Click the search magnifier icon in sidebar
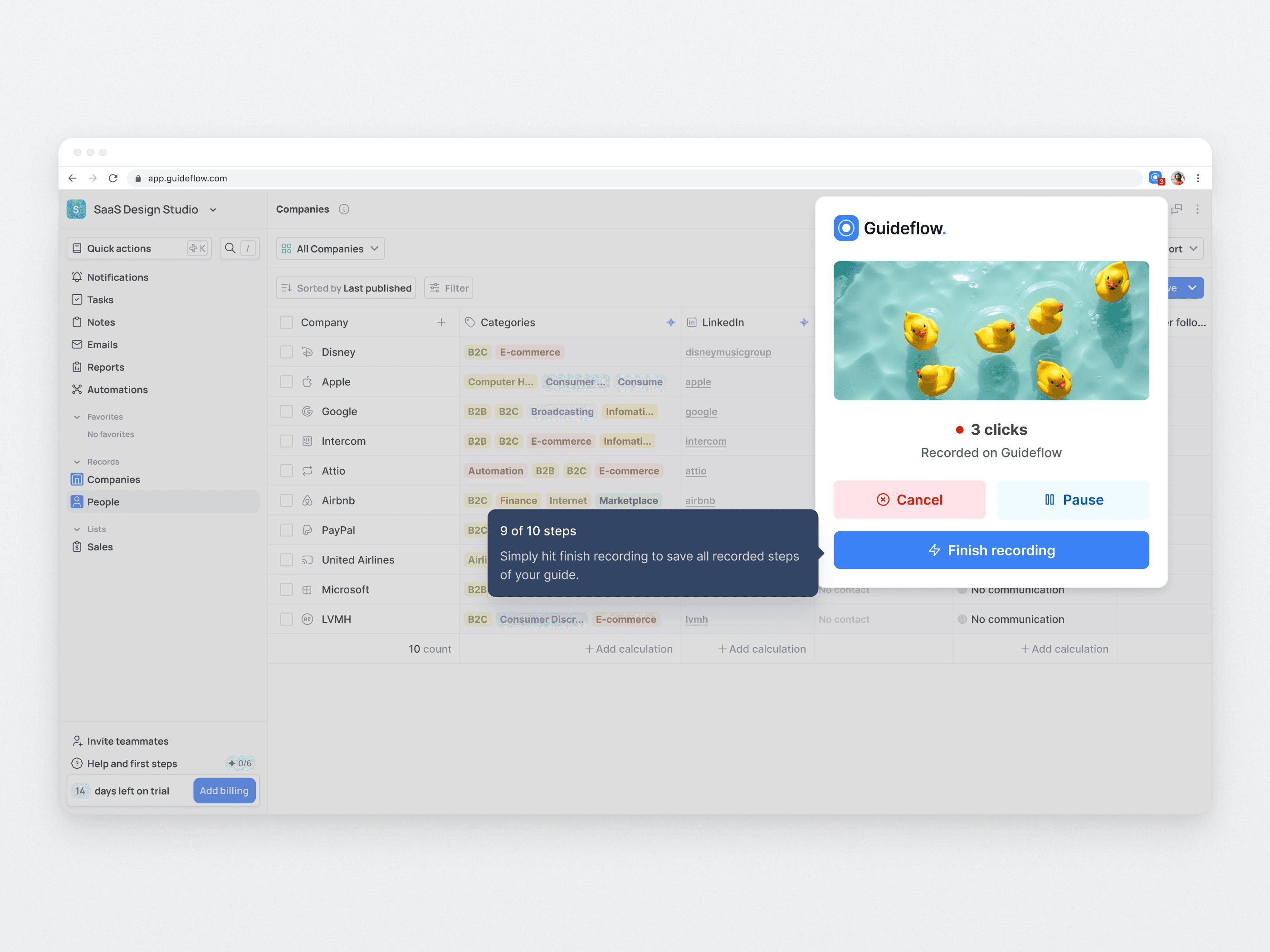The width and height of the screenshot is (1270, 952). point(230,248)
